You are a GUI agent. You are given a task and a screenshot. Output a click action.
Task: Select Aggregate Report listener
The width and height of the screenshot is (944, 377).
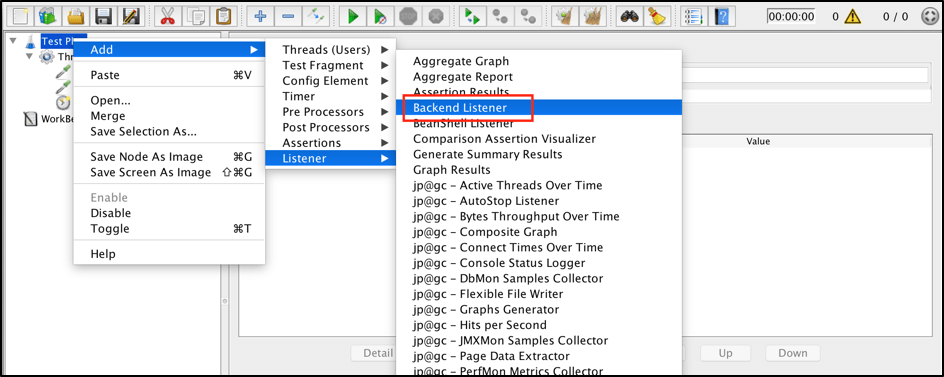click(x=539, y=76)
